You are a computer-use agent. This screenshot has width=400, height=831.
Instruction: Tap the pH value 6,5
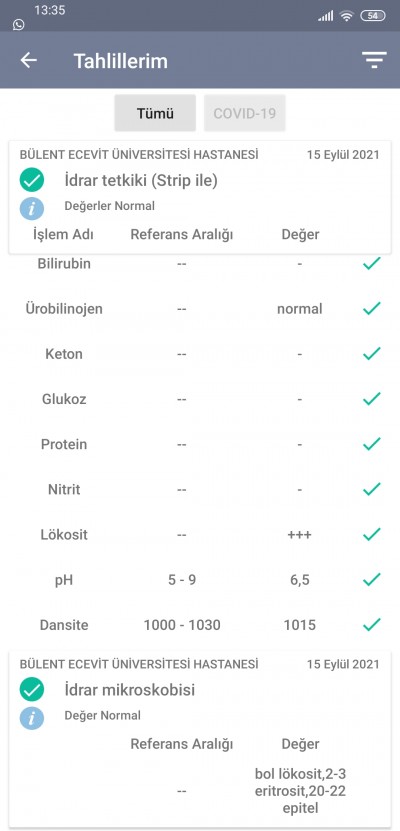click(300, 580)
